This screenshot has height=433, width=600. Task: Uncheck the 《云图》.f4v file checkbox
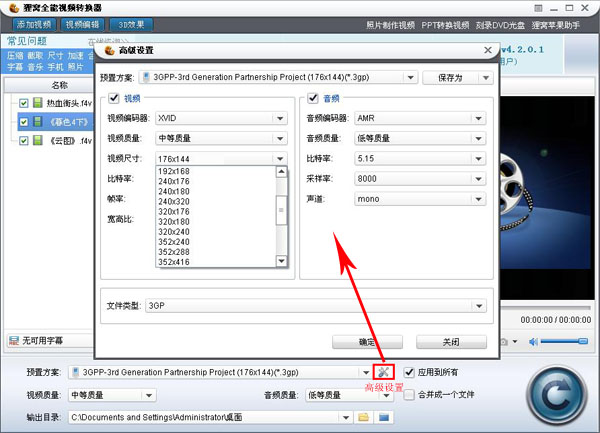pos(24,141)
